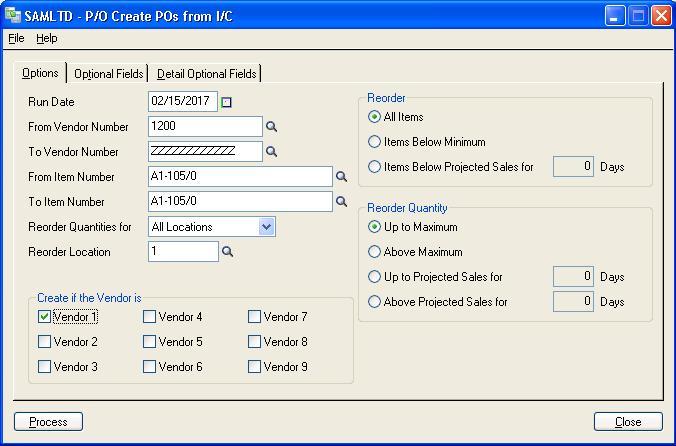Open the Help menu
The image size is (676, 446).
(x=47, y=38)
